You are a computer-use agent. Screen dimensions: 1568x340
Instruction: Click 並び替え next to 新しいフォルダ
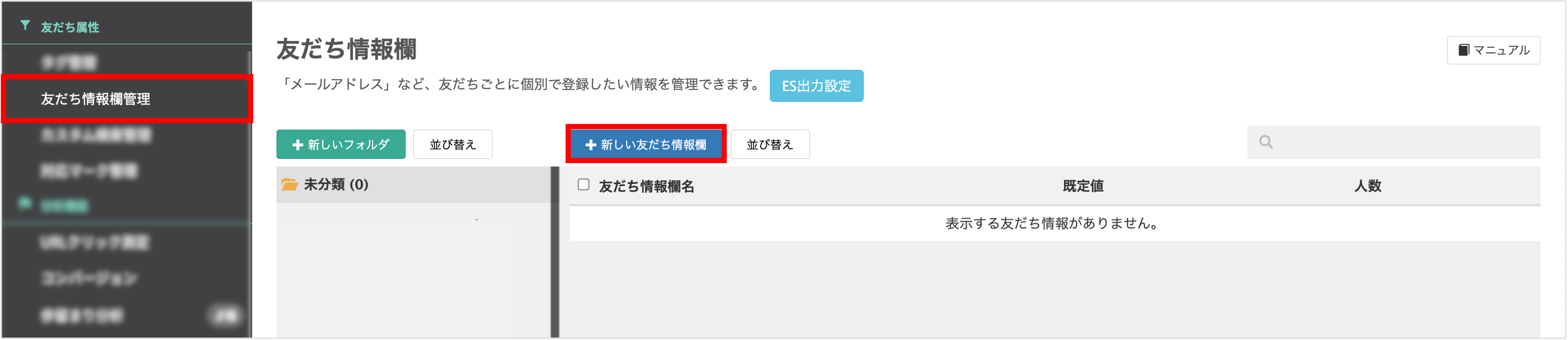click(452, 144)
